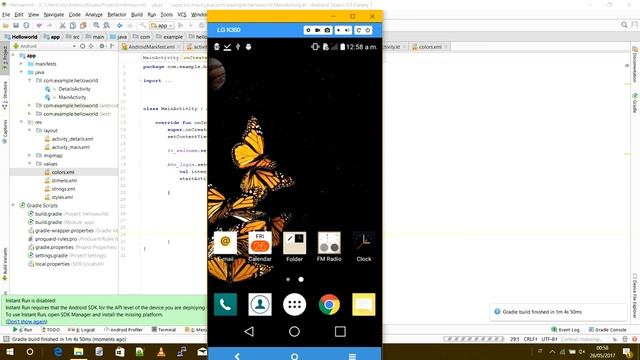Toggle tool window buttons icon in status bar
The width and height of the screenshot is (640, 360).
point(6,339)
